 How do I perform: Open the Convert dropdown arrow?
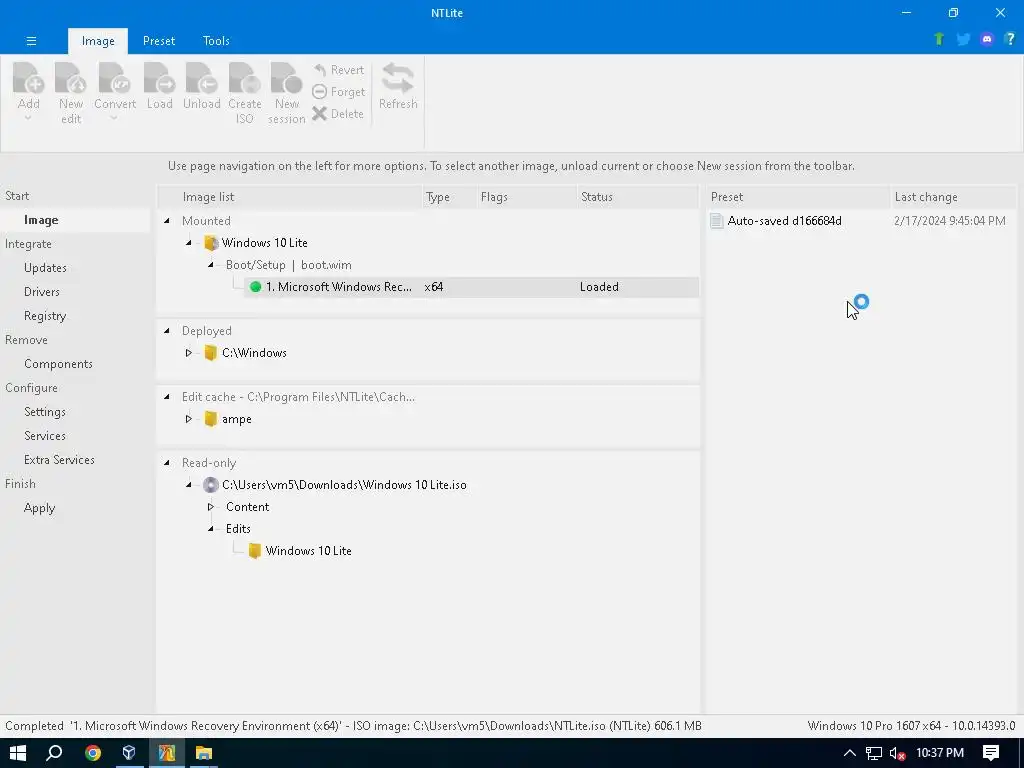point(114,119)
